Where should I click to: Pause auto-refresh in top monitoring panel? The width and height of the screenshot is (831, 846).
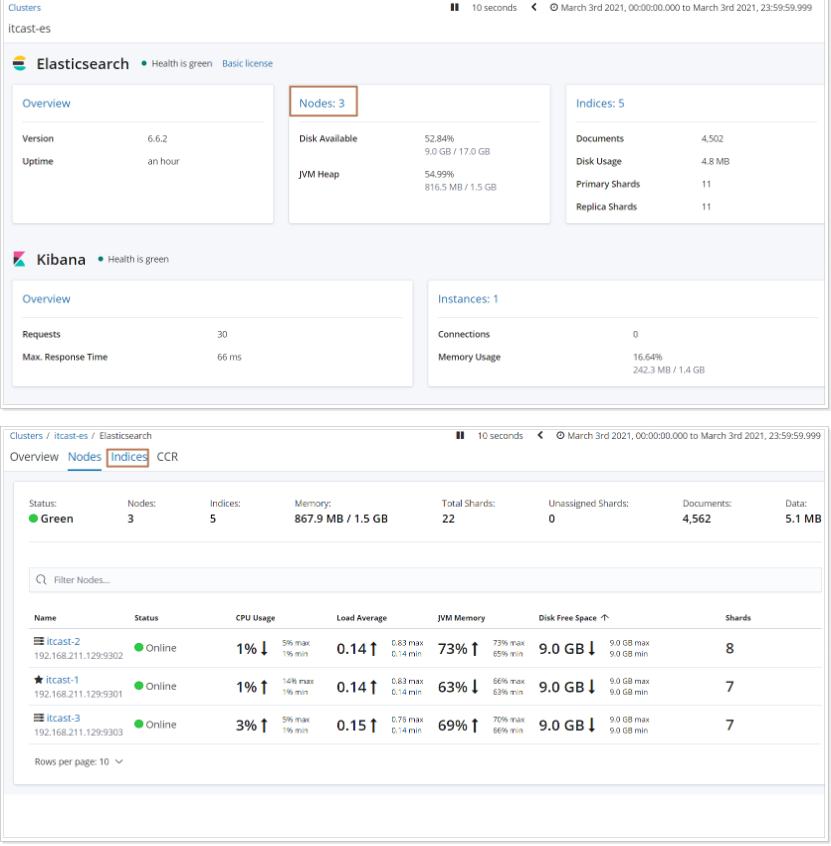pos(454,8)
